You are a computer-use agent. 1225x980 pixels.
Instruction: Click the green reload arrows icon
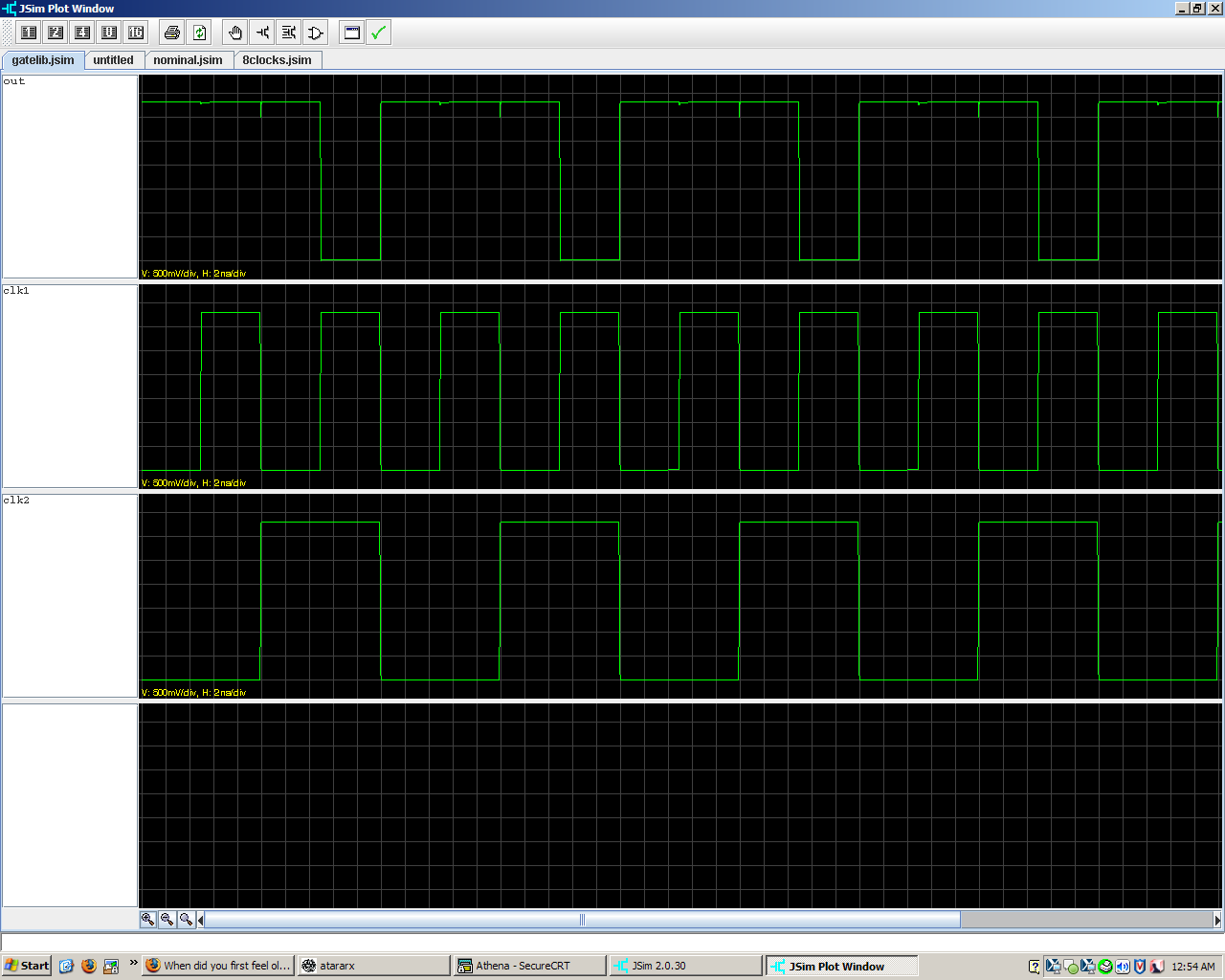pyautogui.click(x=199, y=33)
